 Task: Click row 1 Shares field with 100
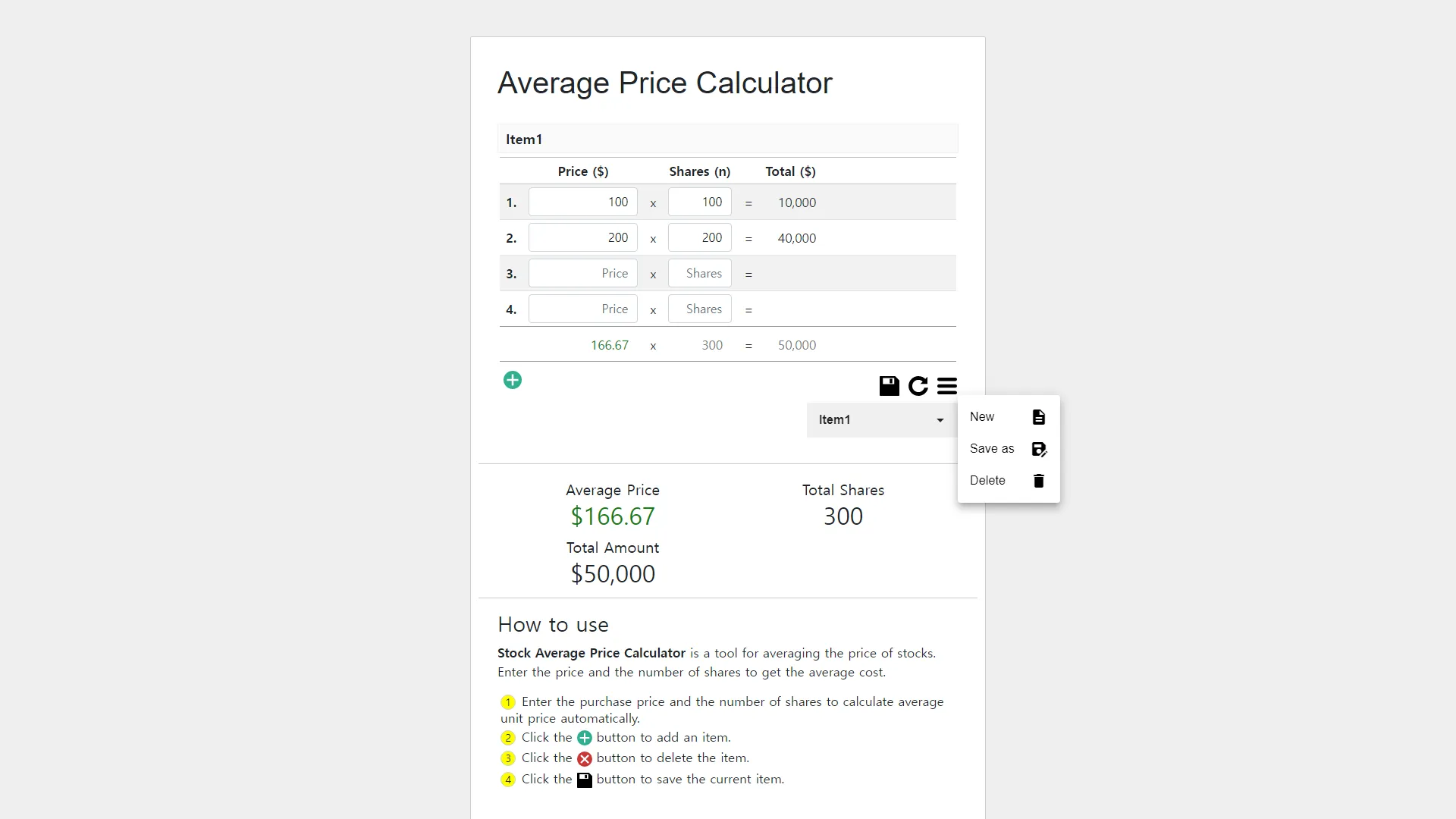pyautogui.click(x=700, y=202)
